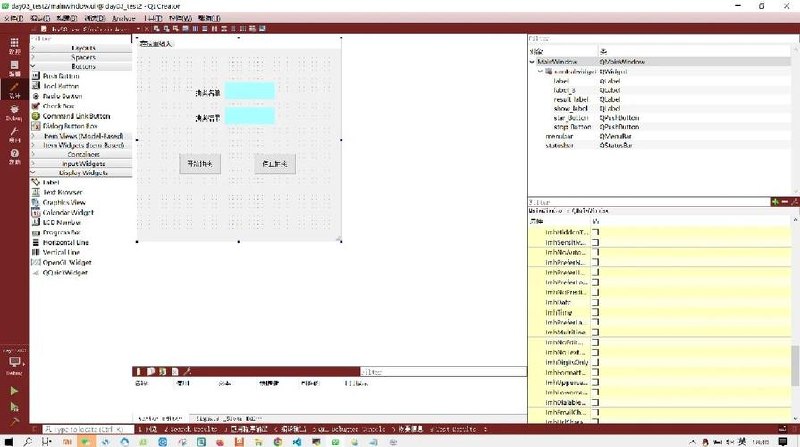The image size is (800, 447).
Task: Collapse the Display Widgets category
Action: click(x=82, y=172)
